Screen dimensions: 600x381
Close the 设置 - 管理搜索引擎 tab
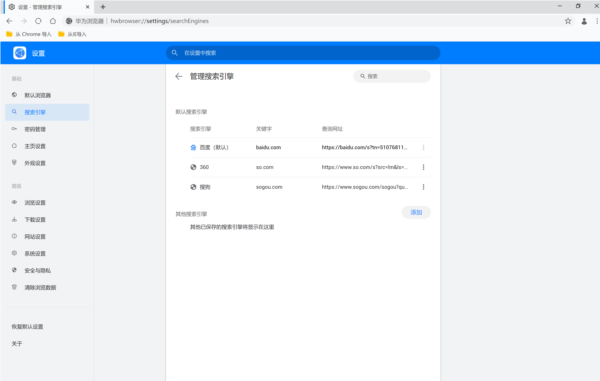click(88, 7)
